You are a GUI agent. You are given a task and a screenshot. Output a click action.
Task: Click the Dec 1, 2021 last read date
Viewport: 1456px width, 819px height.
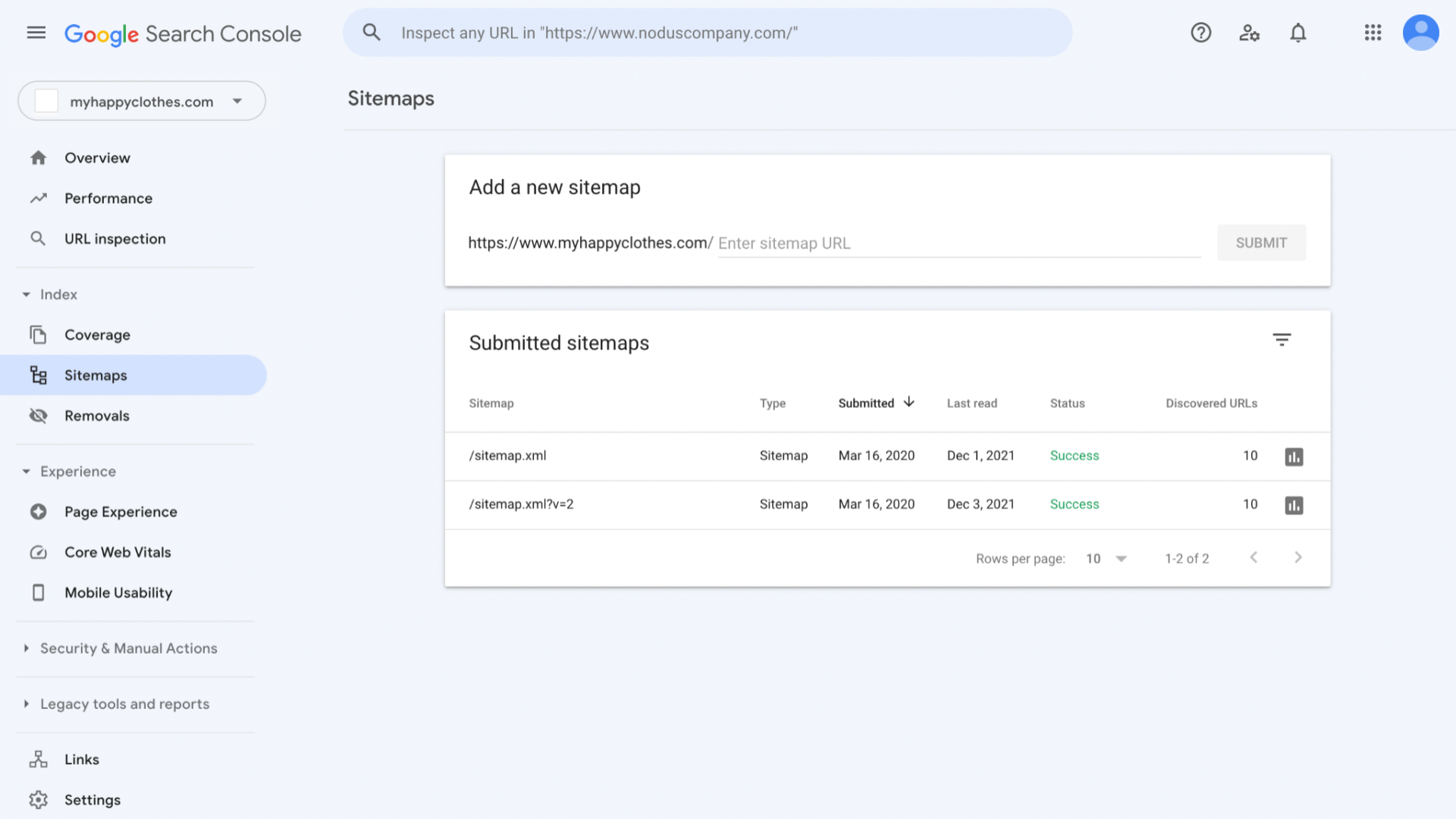[x=980, y=456]
